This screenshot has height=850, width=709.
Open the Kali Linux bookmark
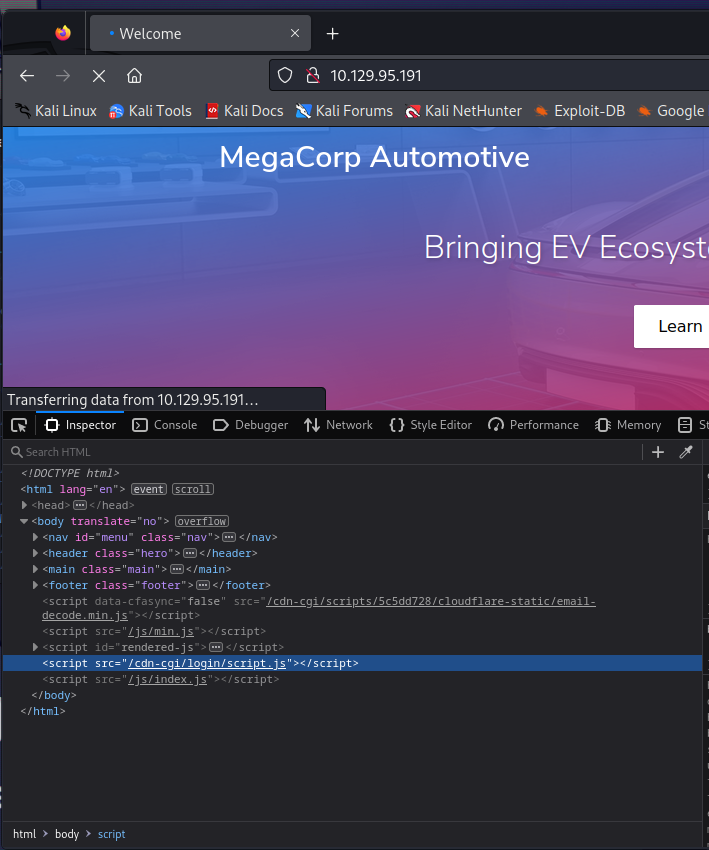coord(55,111)
